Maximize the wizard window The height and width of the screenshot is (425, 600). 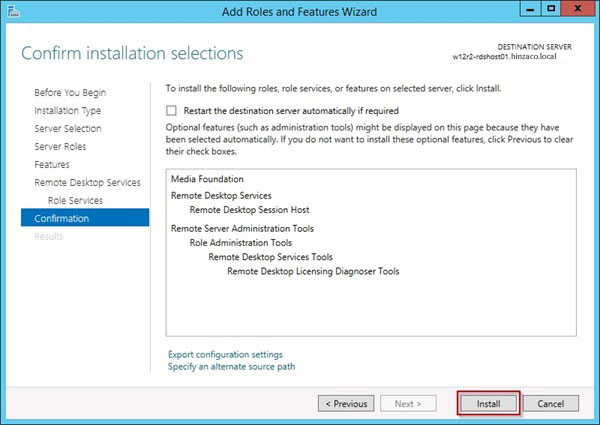[x=549, y=10]
